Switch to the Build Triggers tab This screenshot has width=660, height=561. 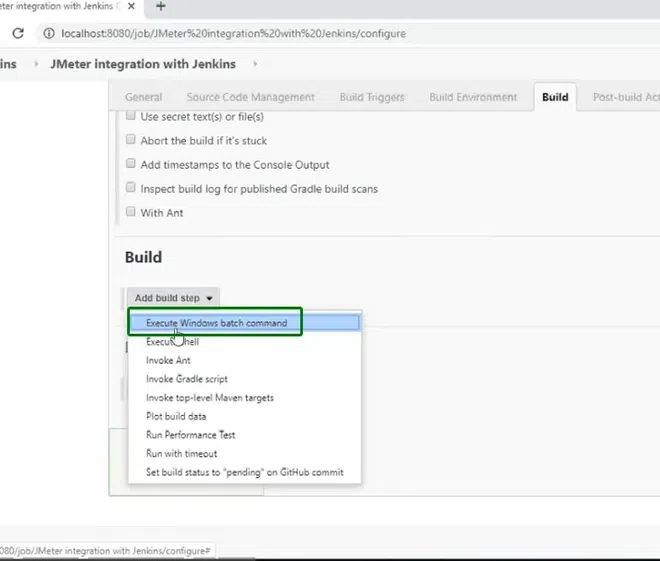[372, 97]
